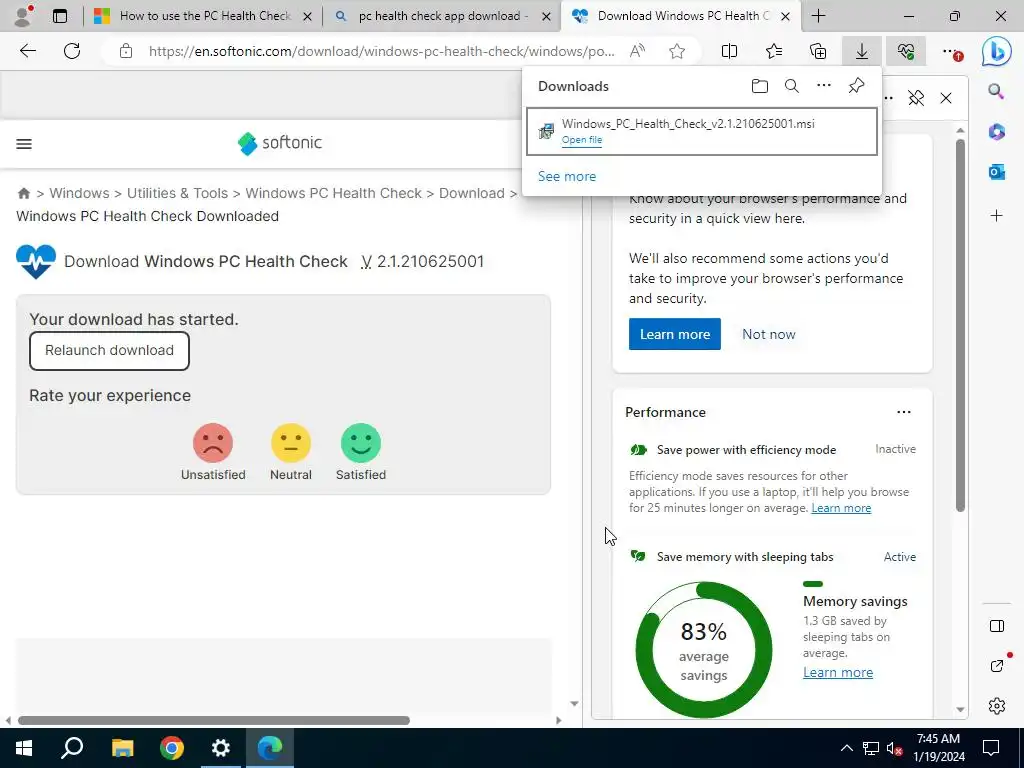Open the Collections icon
1024x768 pixels.
[818, 51]
